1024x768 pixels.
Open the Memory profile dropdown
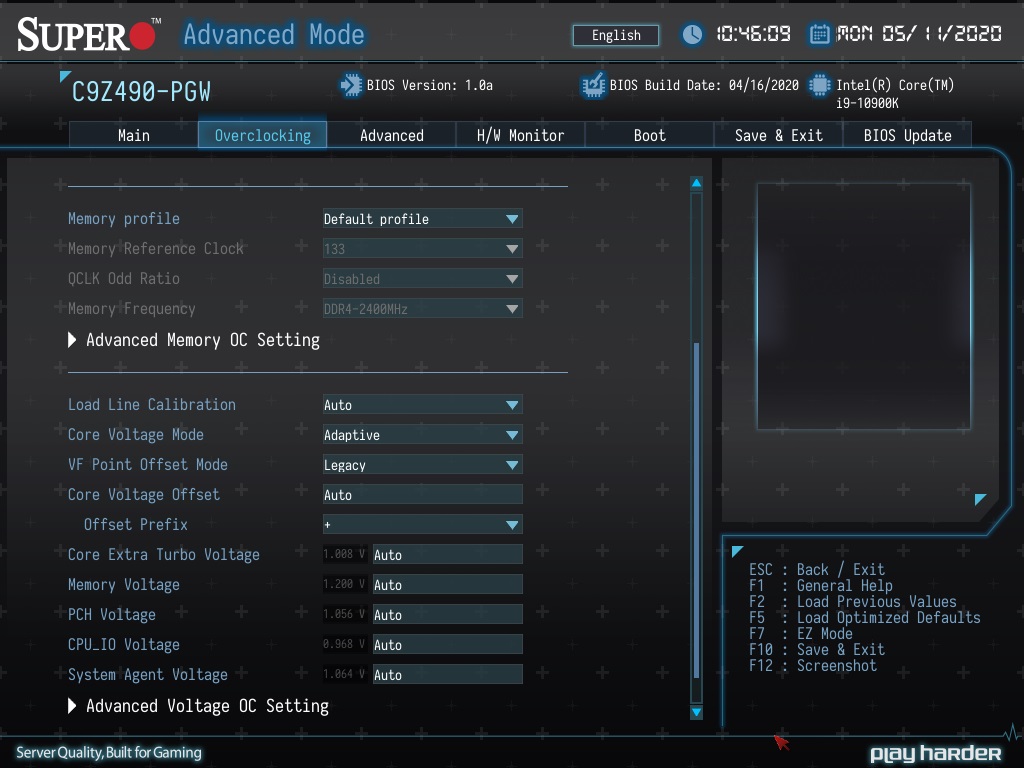(x=422, y=219)
